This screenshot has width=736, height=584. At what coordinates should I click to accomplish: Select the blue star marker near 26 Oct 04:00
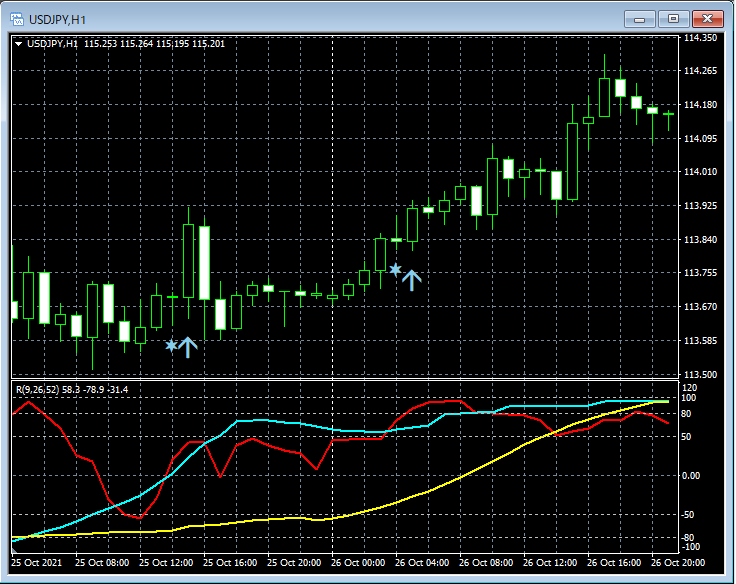[x=395, y=269]
